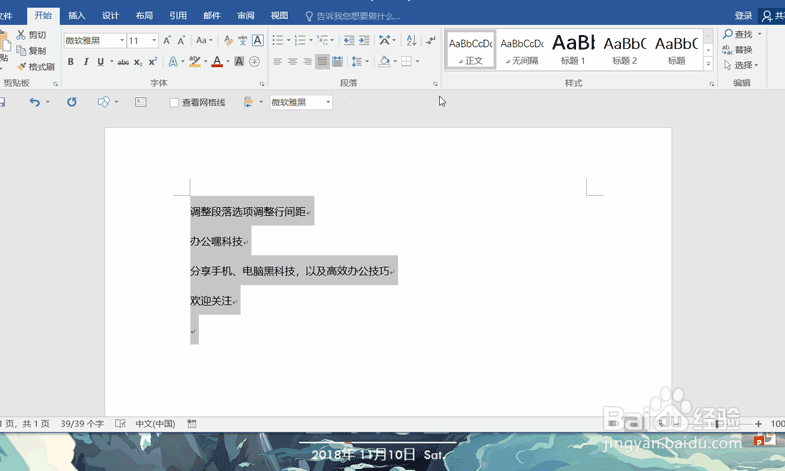Toggle justify alignment (highlighted)
The height and width of the screenshot is (471, 785).
(322, 62)
